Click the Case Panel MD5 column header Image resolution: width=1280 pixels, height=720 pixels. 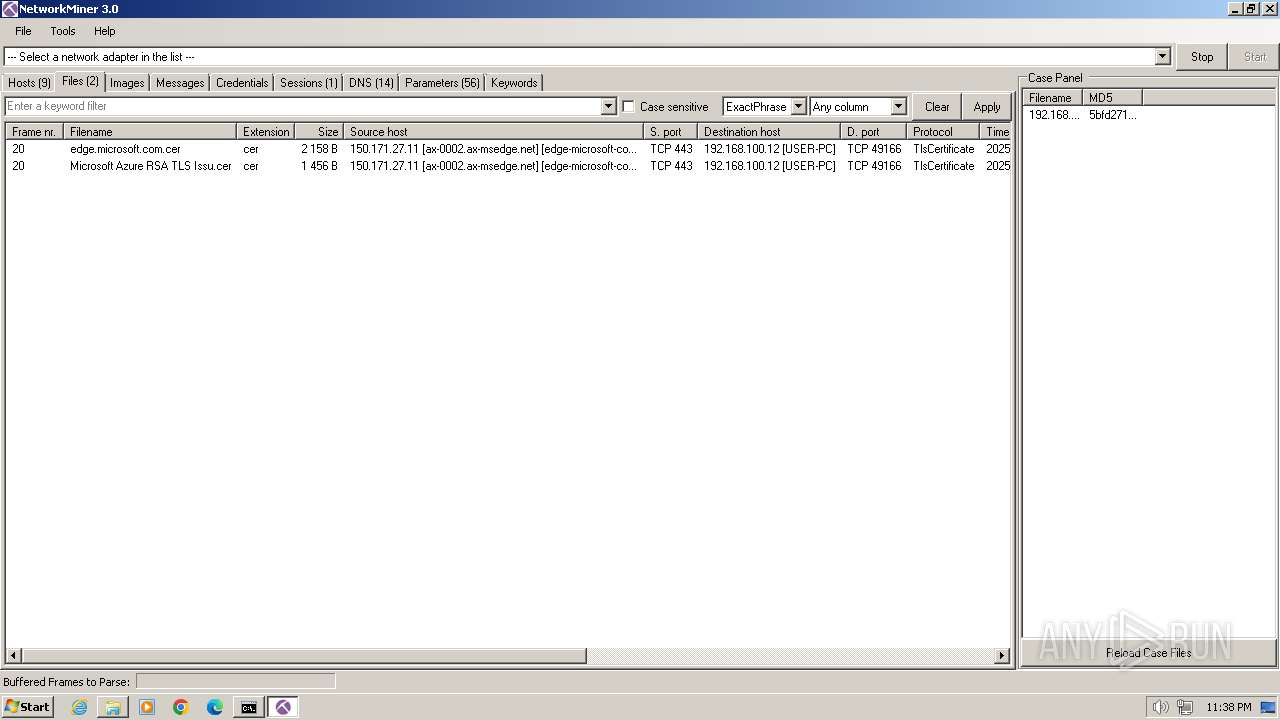(1113, 98)
